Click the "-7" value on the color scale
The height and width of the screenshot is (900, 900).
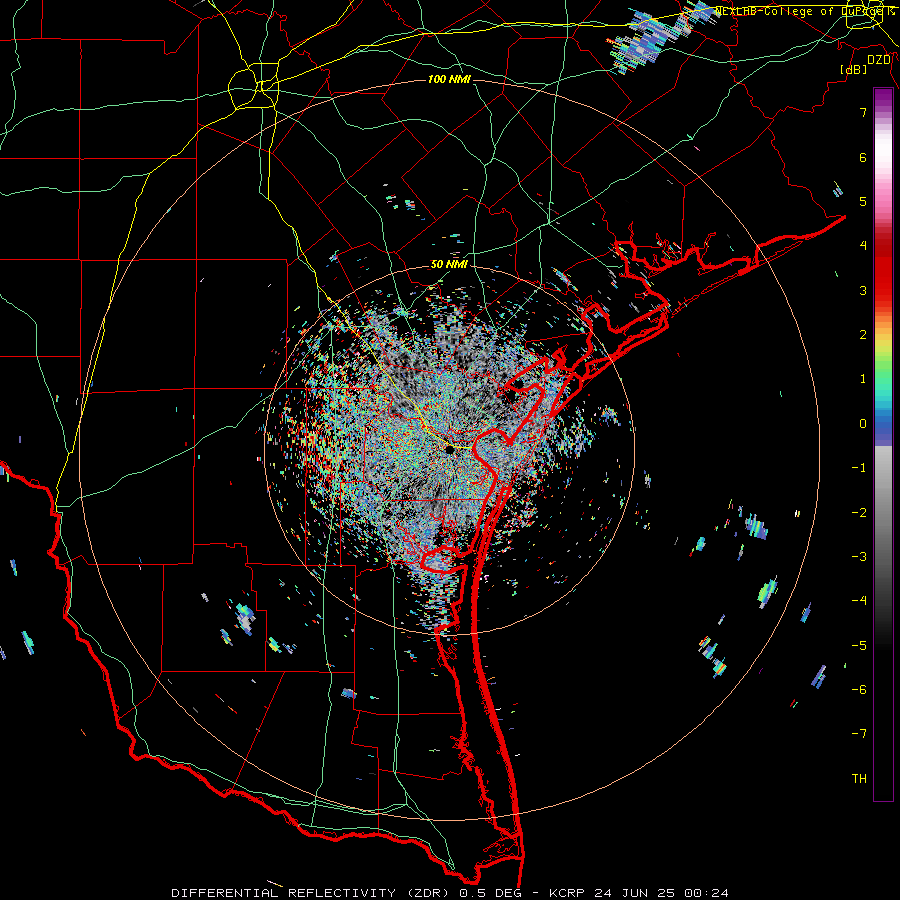[x=859, y=734]
